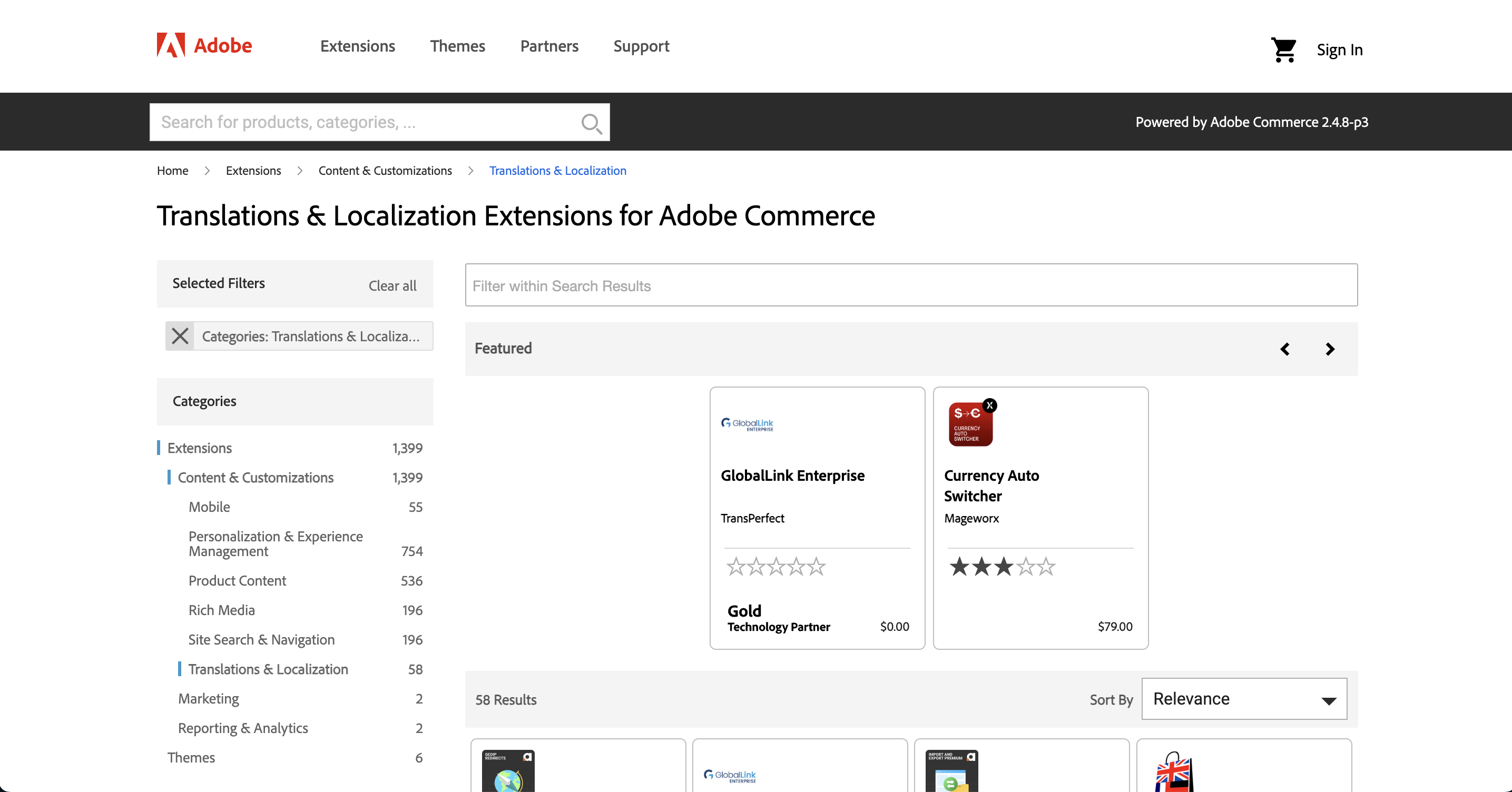Open the GlobalLink result card logo
The image size is (1512, 792).
[x=730, y=776]
